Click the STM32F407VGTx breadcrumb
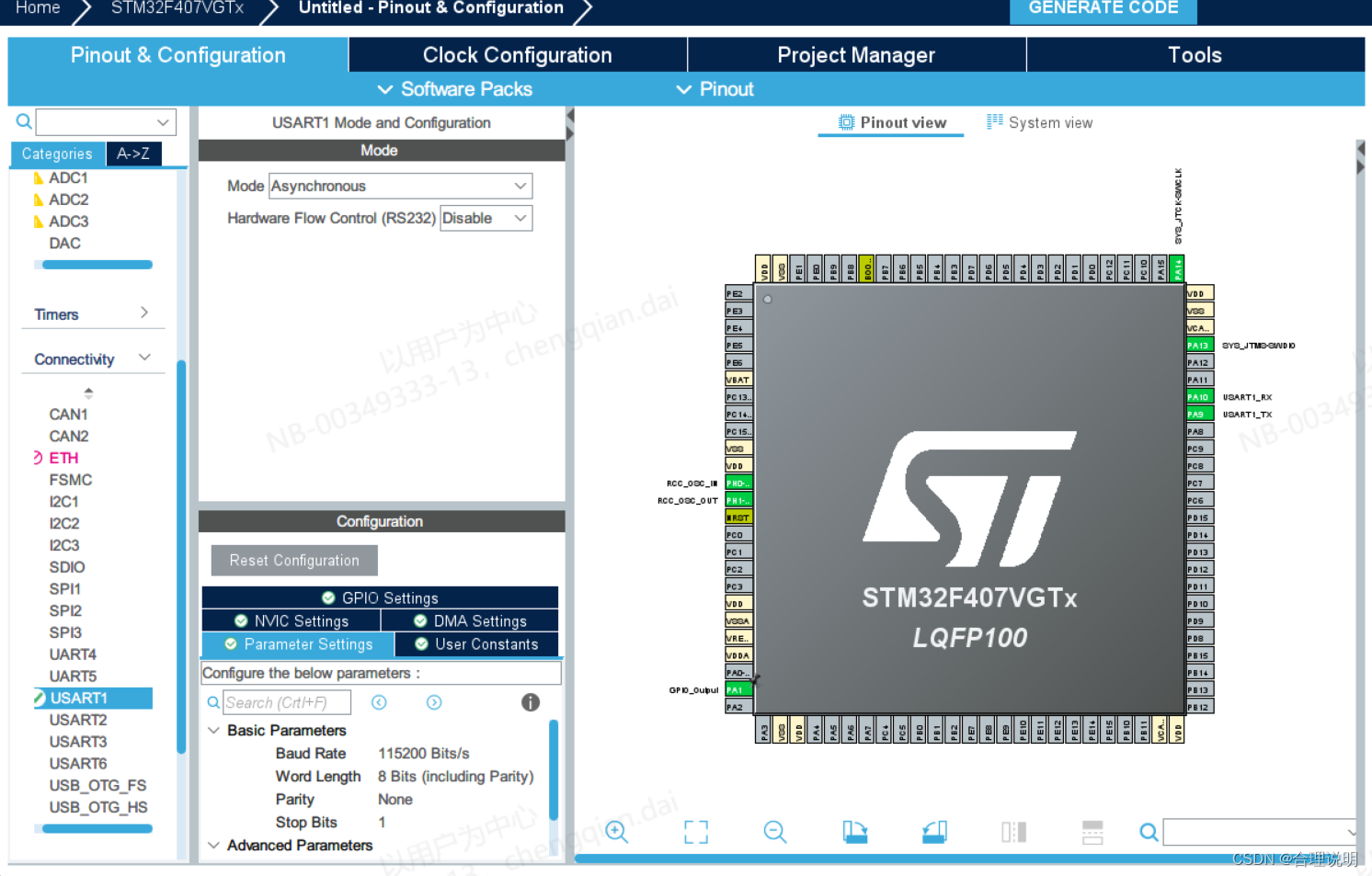The width and height of the screenshot is (1372, 876). click(177, 8)
